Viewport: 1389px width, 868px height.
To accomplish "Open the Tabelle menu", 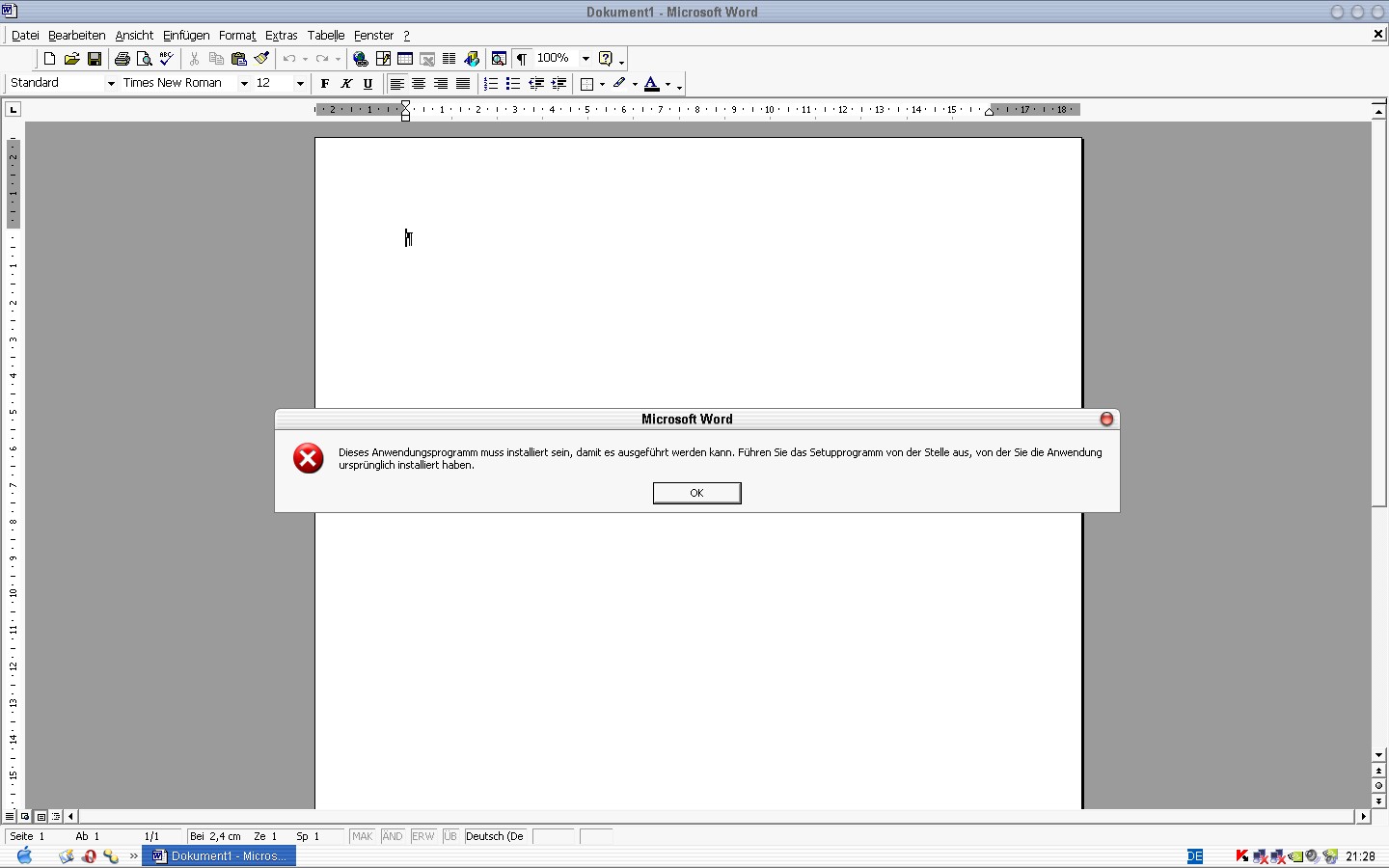I will coord(326,36).
